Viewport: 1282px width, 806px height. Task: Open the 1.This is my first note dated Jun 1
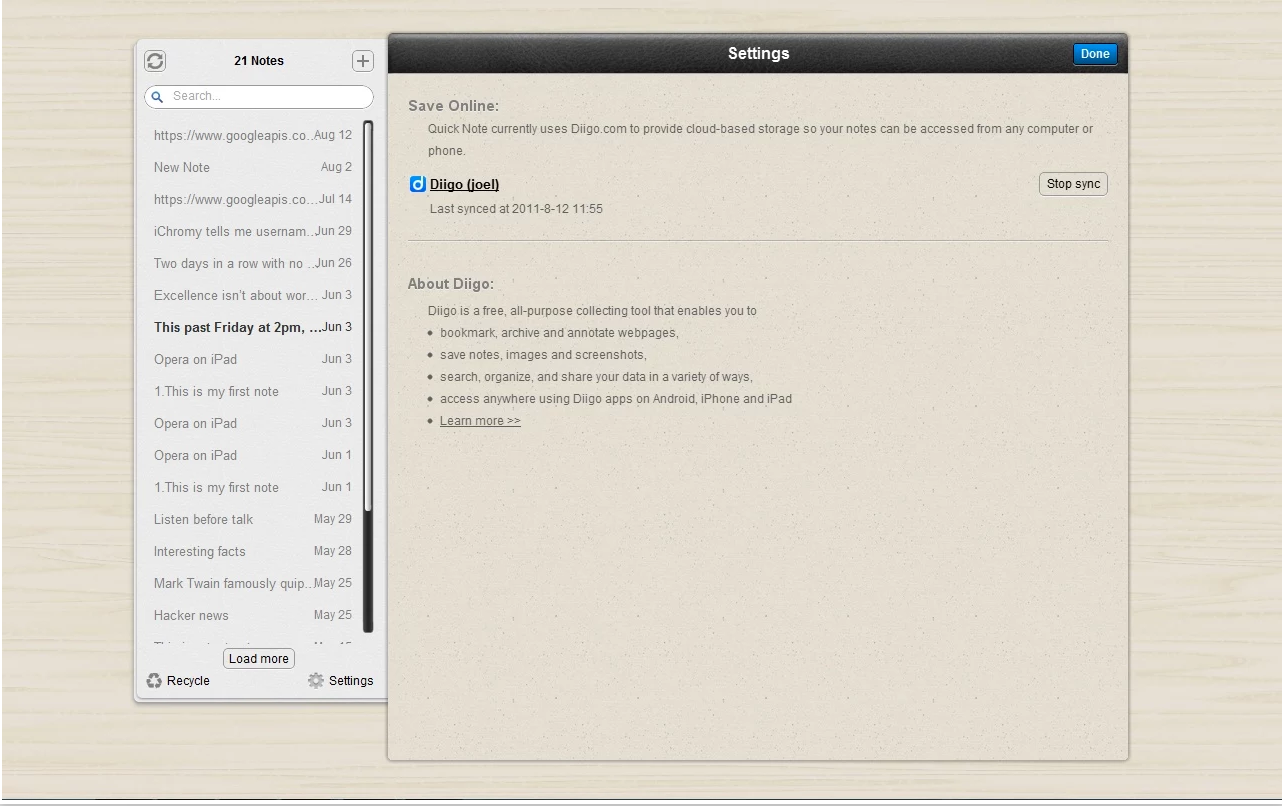tap(253, 488)
